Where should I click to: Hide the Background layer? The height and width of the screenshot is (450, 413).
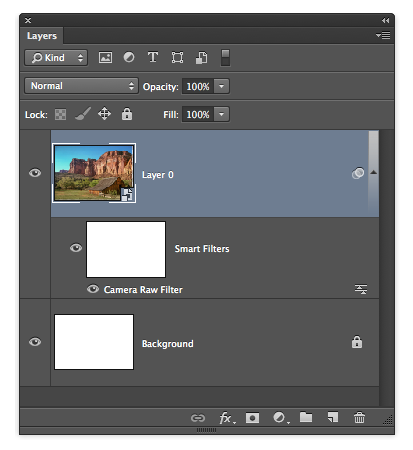35,342
